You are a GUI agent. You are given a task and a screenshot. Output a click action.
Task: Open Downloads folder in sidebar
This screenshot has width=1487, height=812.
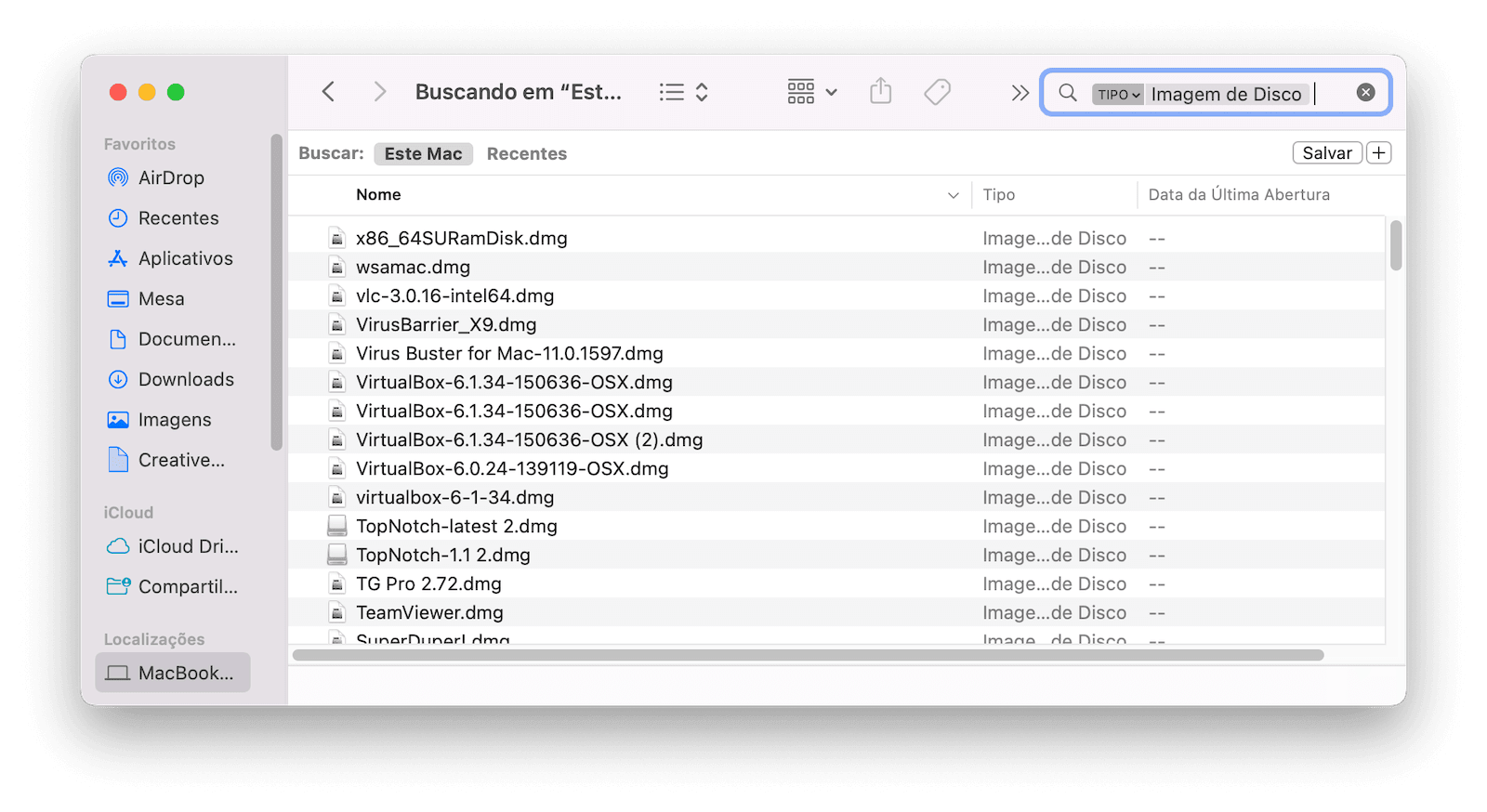pos(186,379)
